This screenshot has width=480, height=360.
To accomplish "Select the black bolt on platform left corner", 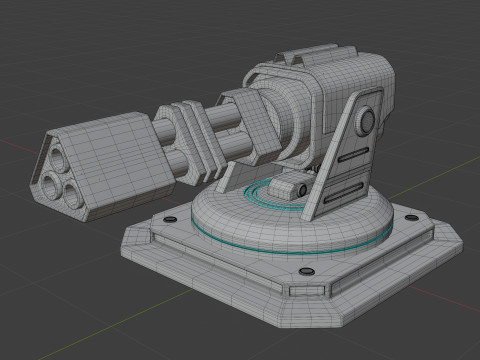I will click(x=170, y=219).
